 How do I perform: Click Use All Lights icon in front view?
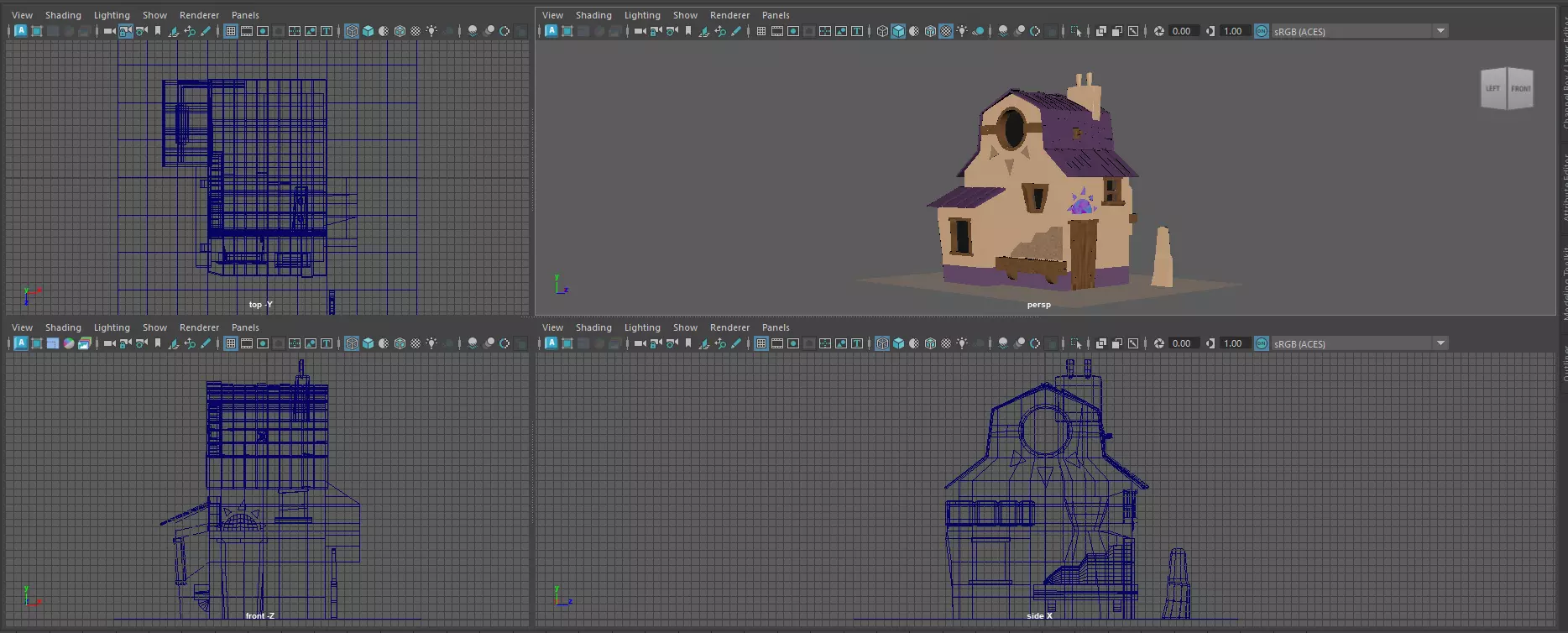pyautogui.click(x=431, y=343)
